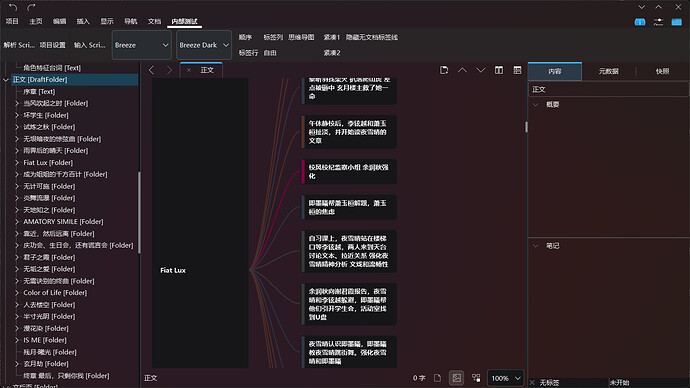This screenshot has height=388, width=690.
Task: Click the undo arrow icon
Action: click(13, 7)
